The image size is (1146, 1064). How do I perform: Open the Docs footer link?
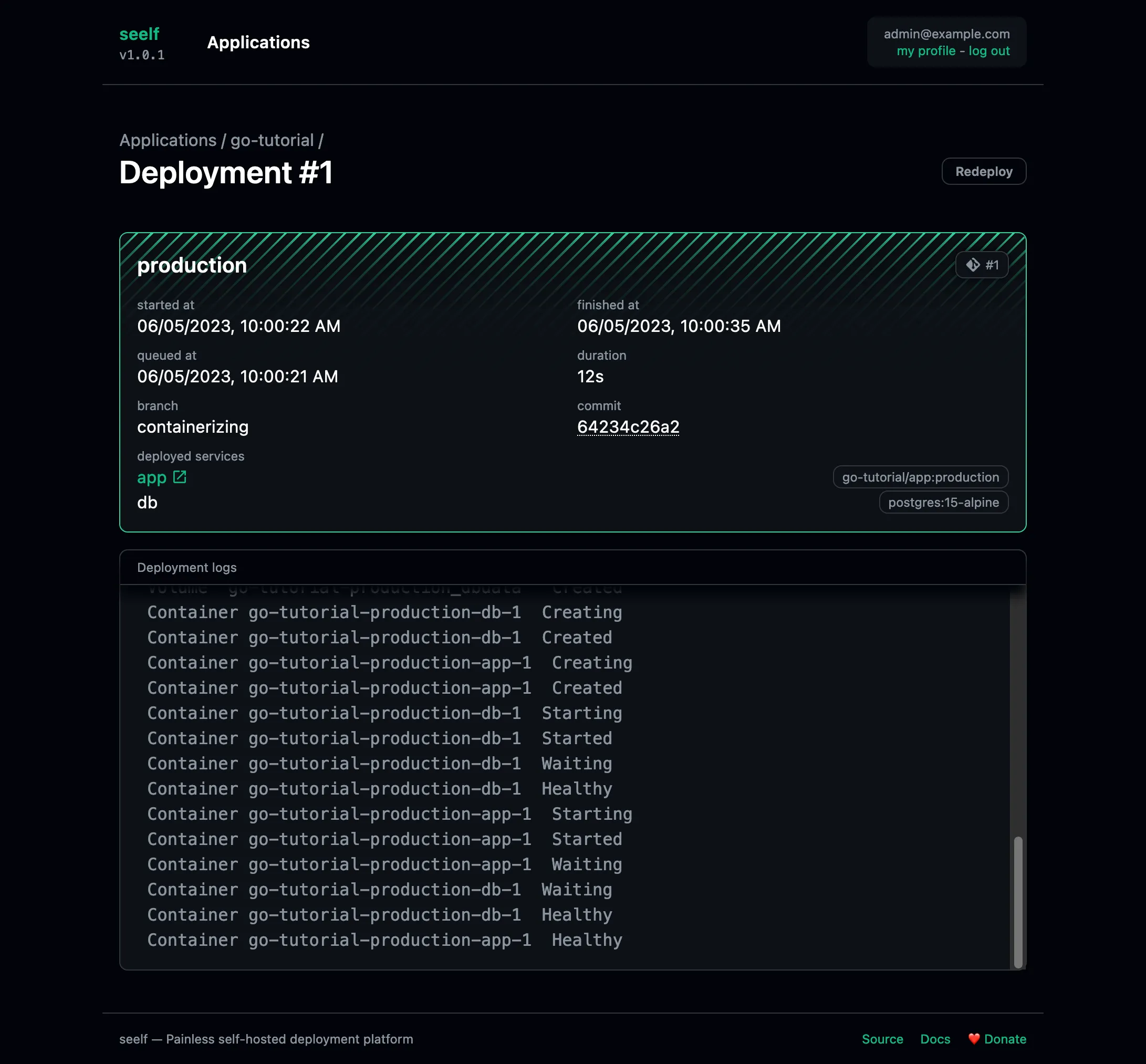(x=935, y=1039)
